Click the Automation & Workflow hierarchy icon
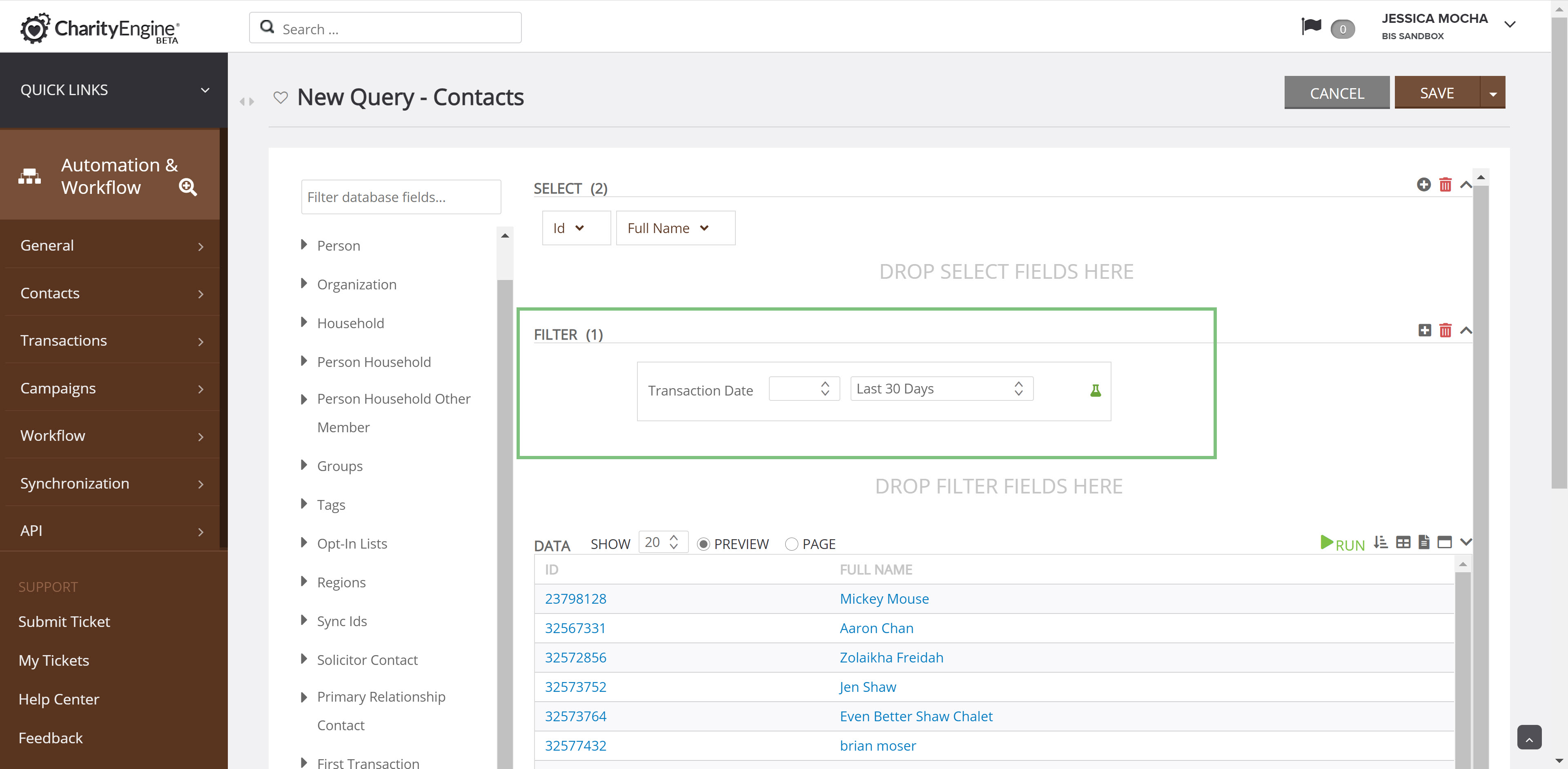 tap(29, 176)
